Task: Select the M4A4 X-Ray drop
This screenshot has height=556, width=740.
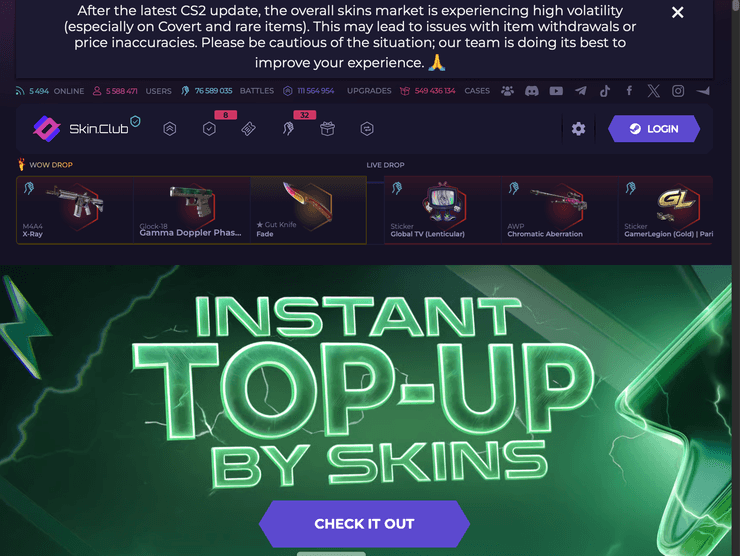Action: tap(75, 210)
